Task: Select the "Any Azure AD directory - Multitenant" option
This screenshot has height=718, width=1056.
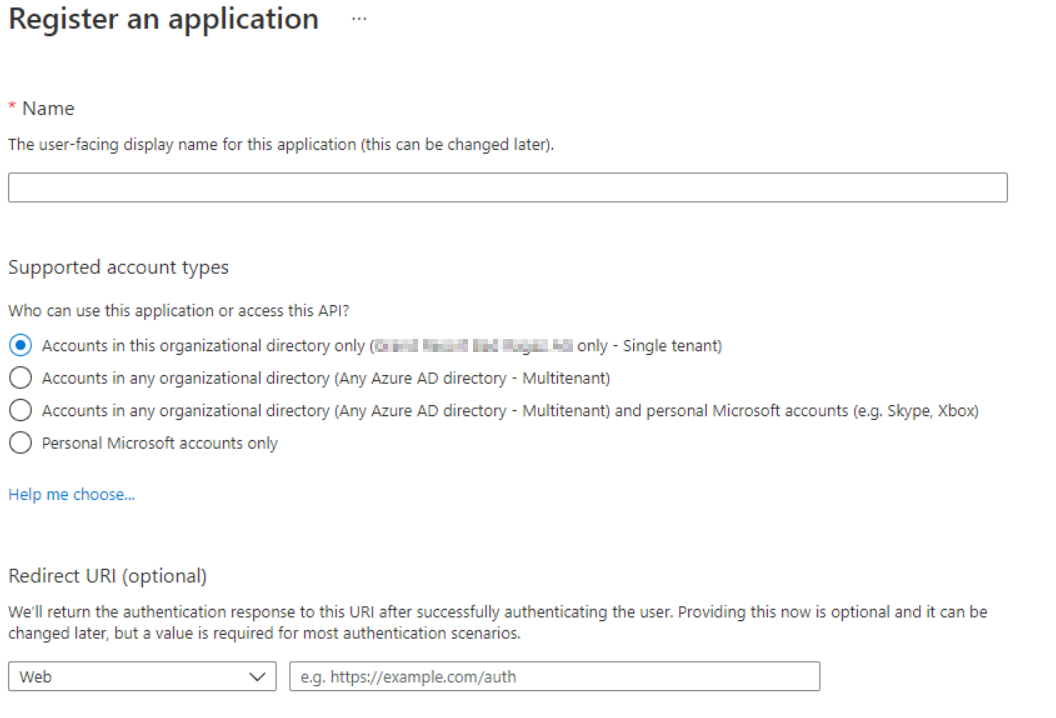Action: [19, 378]
